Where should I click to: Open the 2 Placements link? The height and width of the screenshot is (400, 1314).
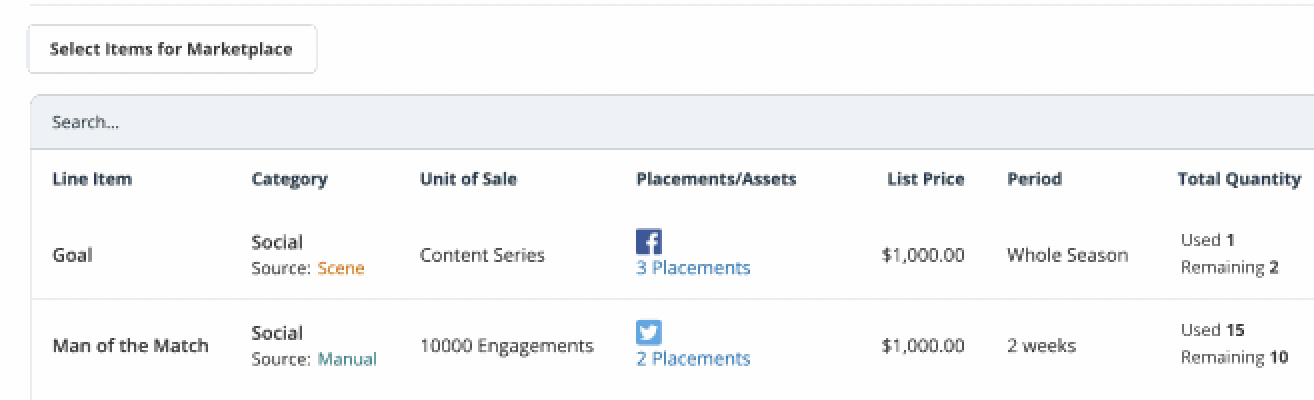tap(693, 359)
